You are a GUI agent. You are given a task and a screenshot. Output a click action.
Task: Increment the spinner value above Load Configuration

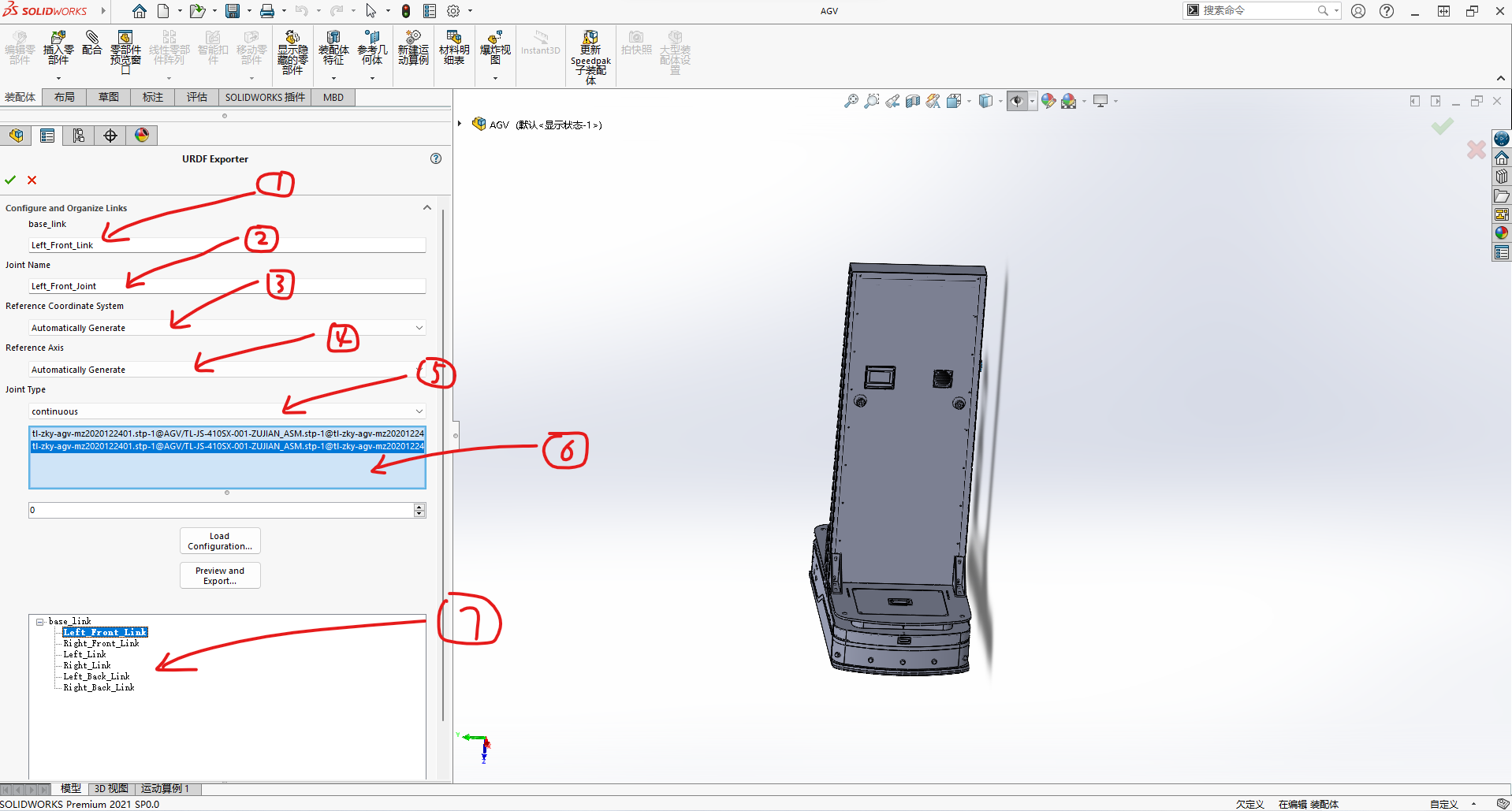(419, 507)
